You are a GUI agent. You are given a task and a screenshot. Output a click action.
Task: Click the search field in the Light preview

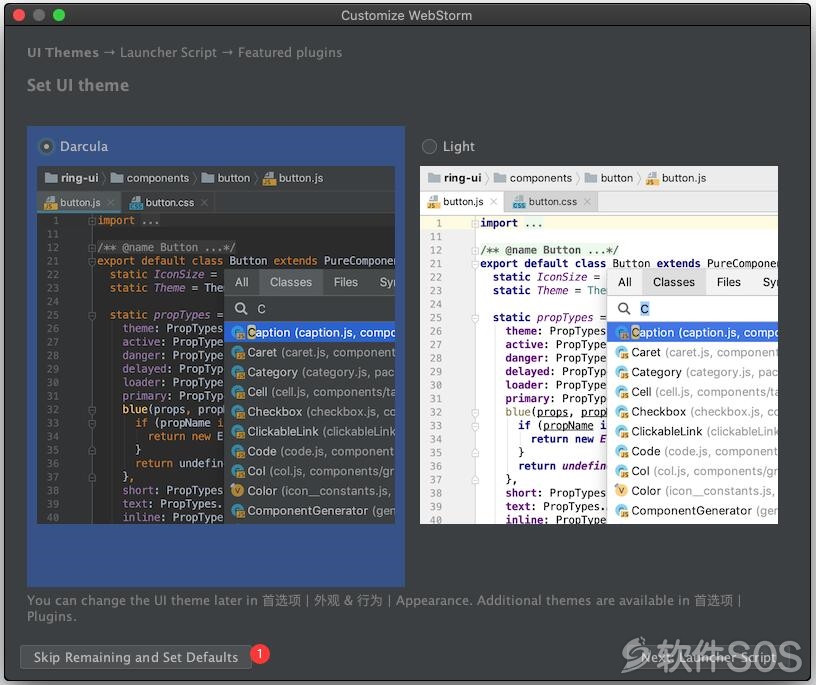693,309
